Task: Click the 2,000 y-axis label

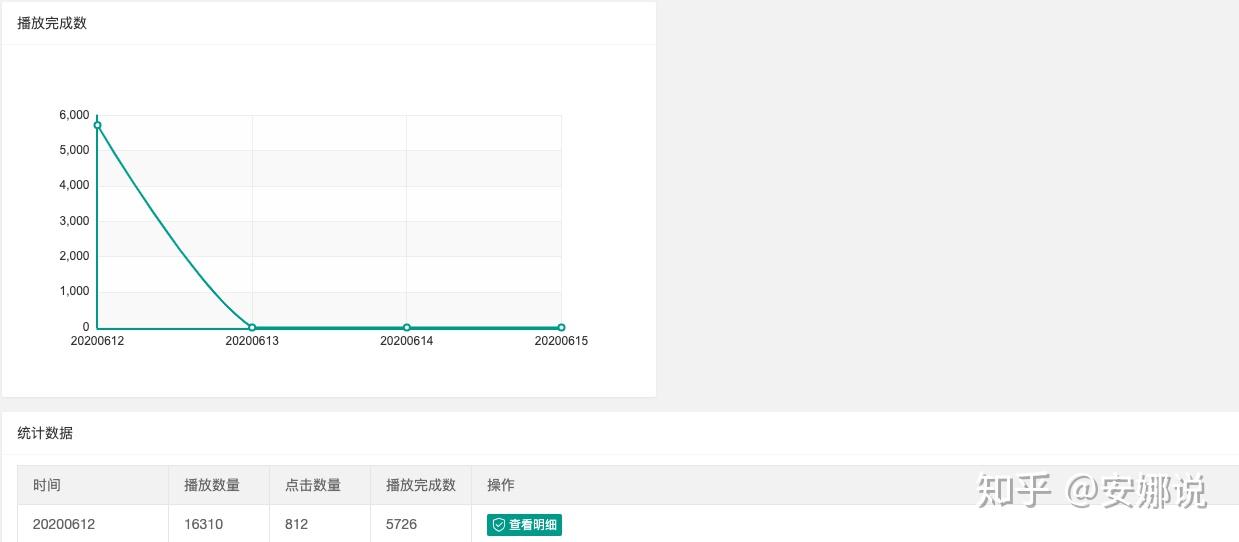Action: [x=74, y=256]
